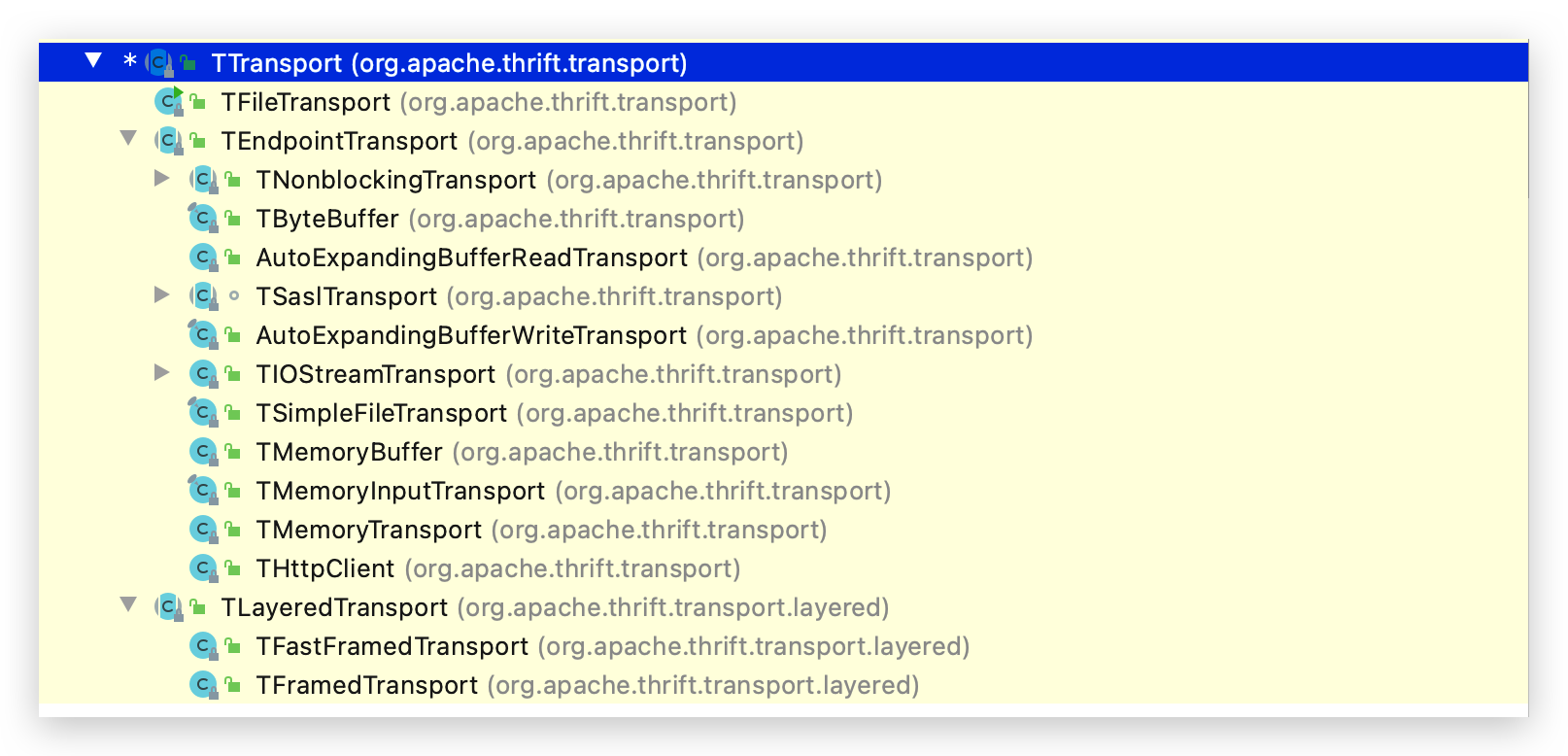Collapse the TTransport root node
The width and height of the screenshot is (1568, 756).
pos(92,60)
